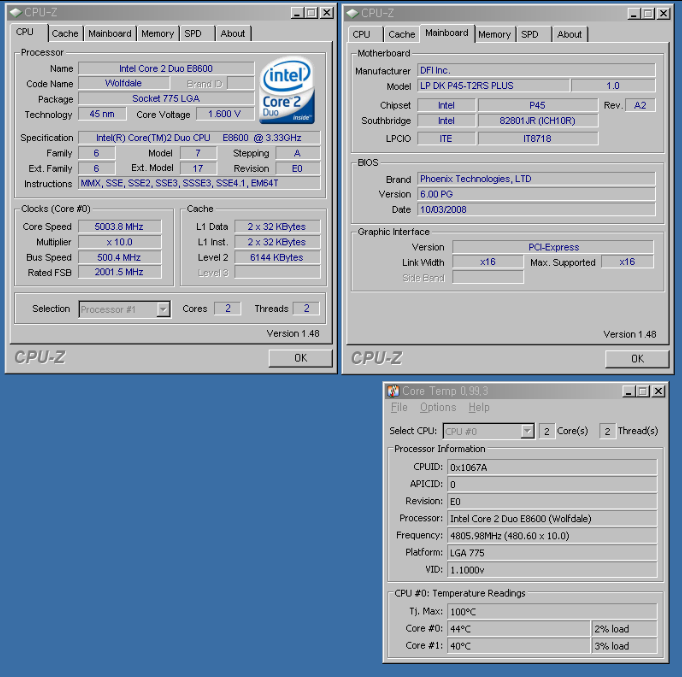Image resolution: width=682 pixels, height=677 pixels.
Task: Switch to Cache tab in left CPU-Z
Action: [x=65, y=33]
